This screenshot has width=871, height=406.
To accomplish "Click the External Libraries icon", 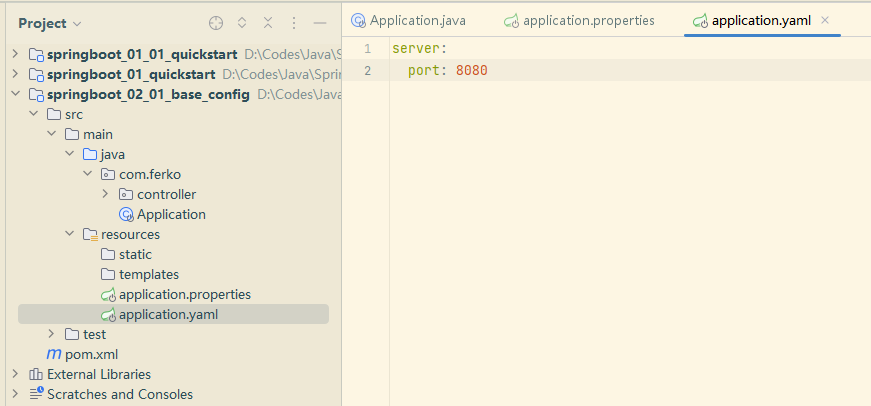I will click(36, 374).
